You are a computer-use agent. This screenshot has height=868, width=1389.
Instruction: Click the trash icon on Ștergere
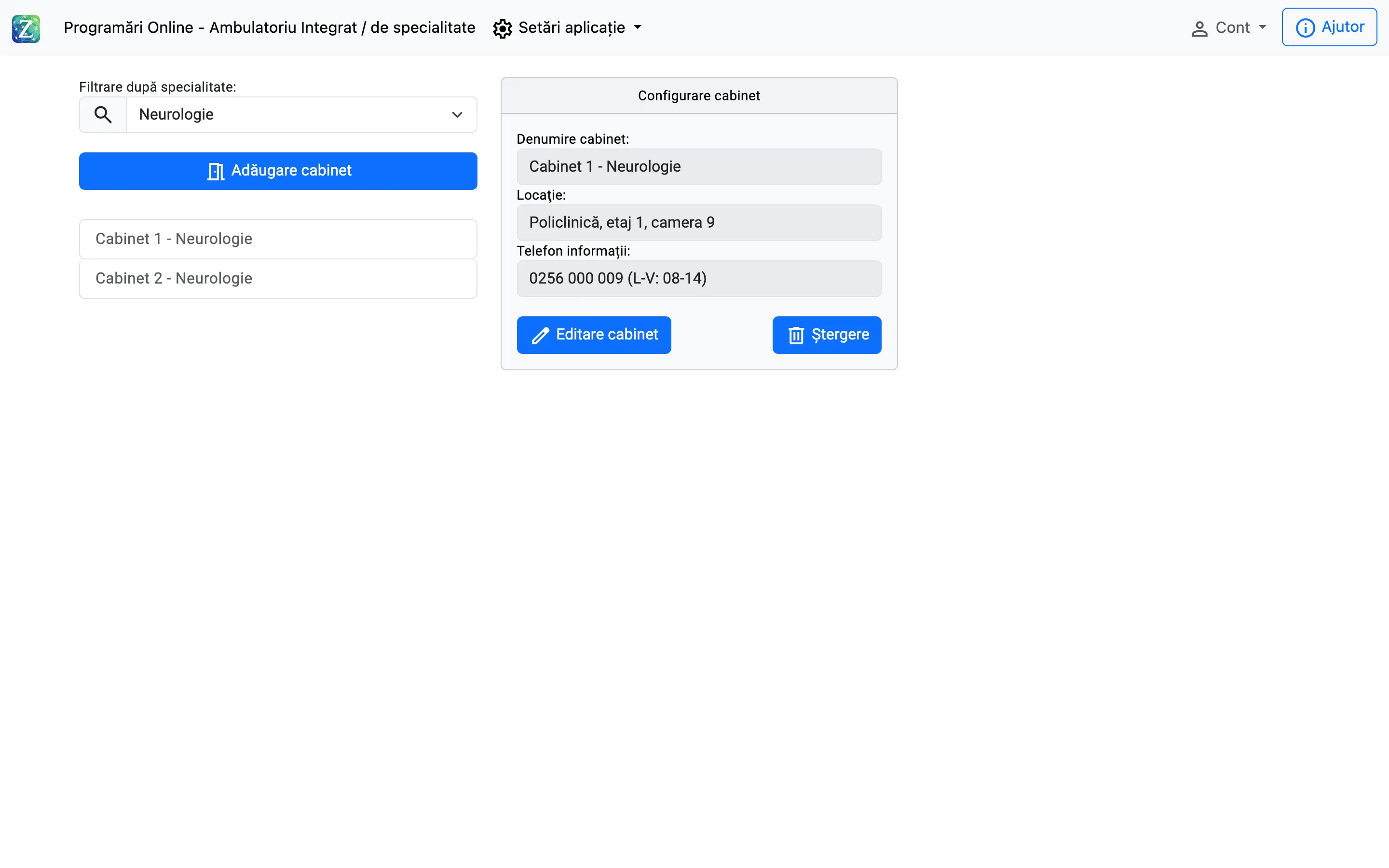click(x=796, y=335)
